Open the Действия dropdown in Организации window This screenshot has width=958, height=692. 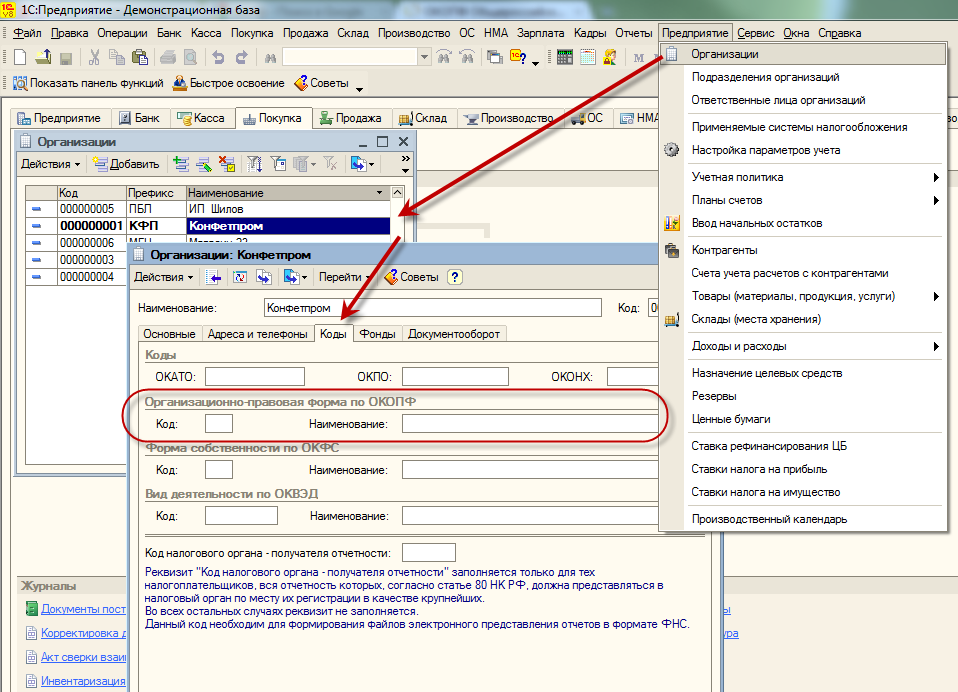coord(51,164)
